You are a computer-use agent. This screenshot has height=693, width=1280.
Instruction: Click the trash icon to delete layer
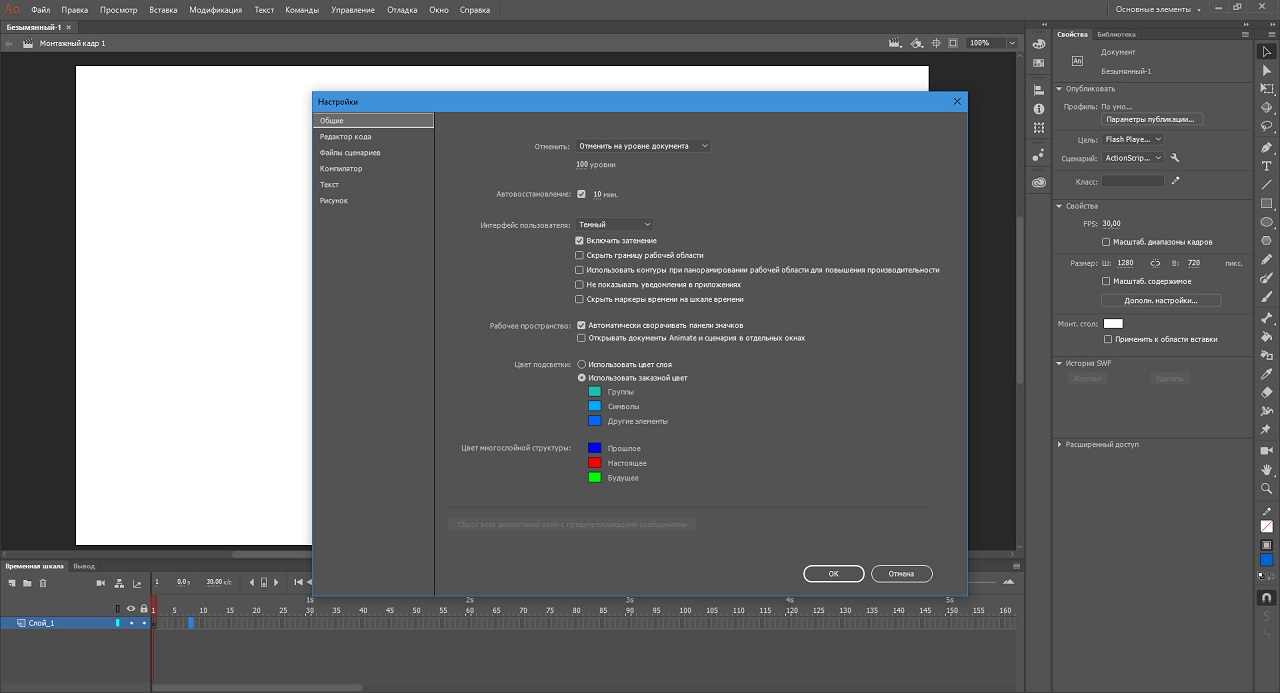[43, 582]
